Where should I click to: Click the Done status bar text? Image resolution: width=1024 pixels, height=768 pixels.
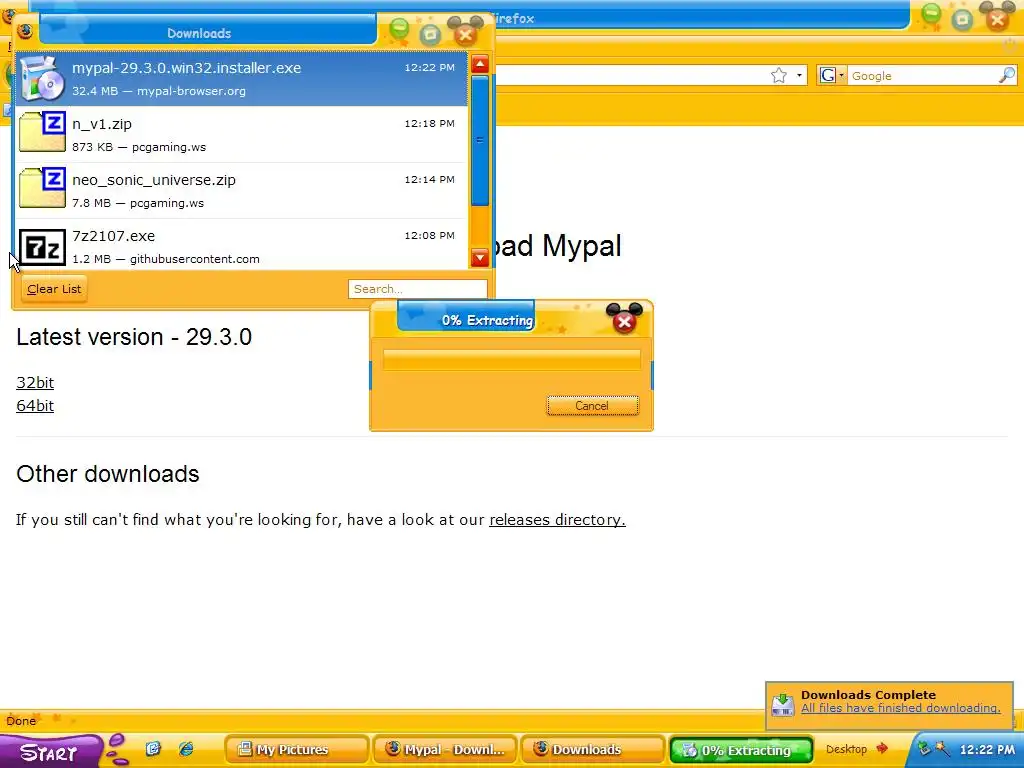[21, 721]
